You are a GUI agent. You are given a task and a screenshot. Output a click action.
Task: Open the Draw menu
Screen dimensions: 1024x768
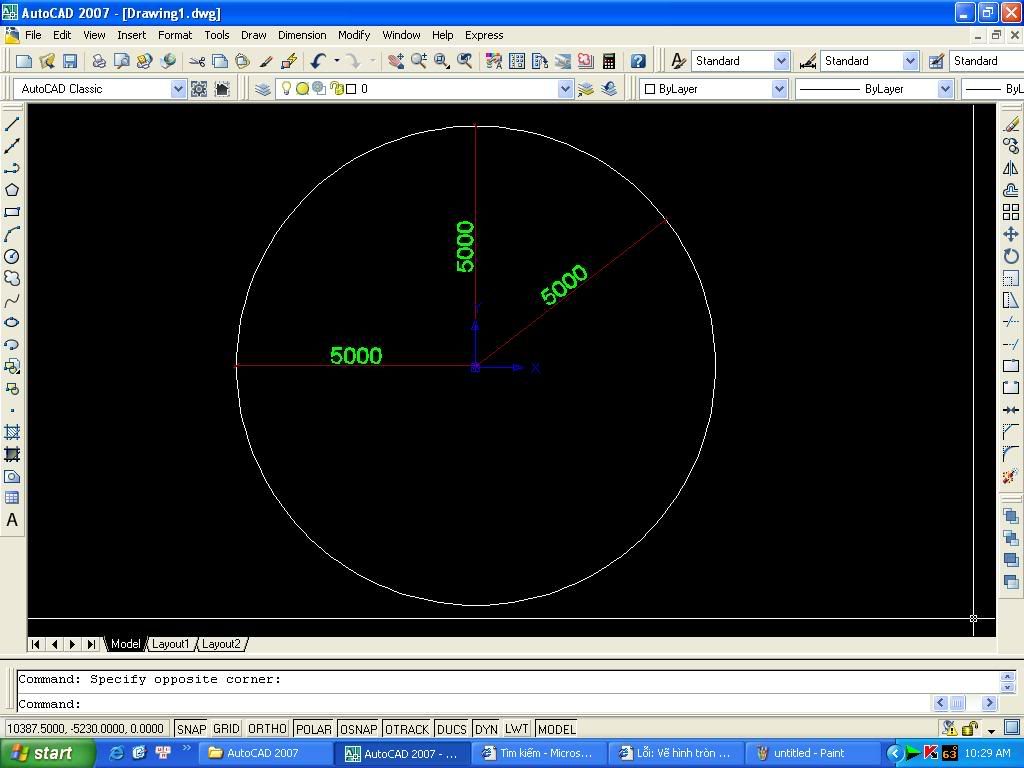tap(253, 35)
